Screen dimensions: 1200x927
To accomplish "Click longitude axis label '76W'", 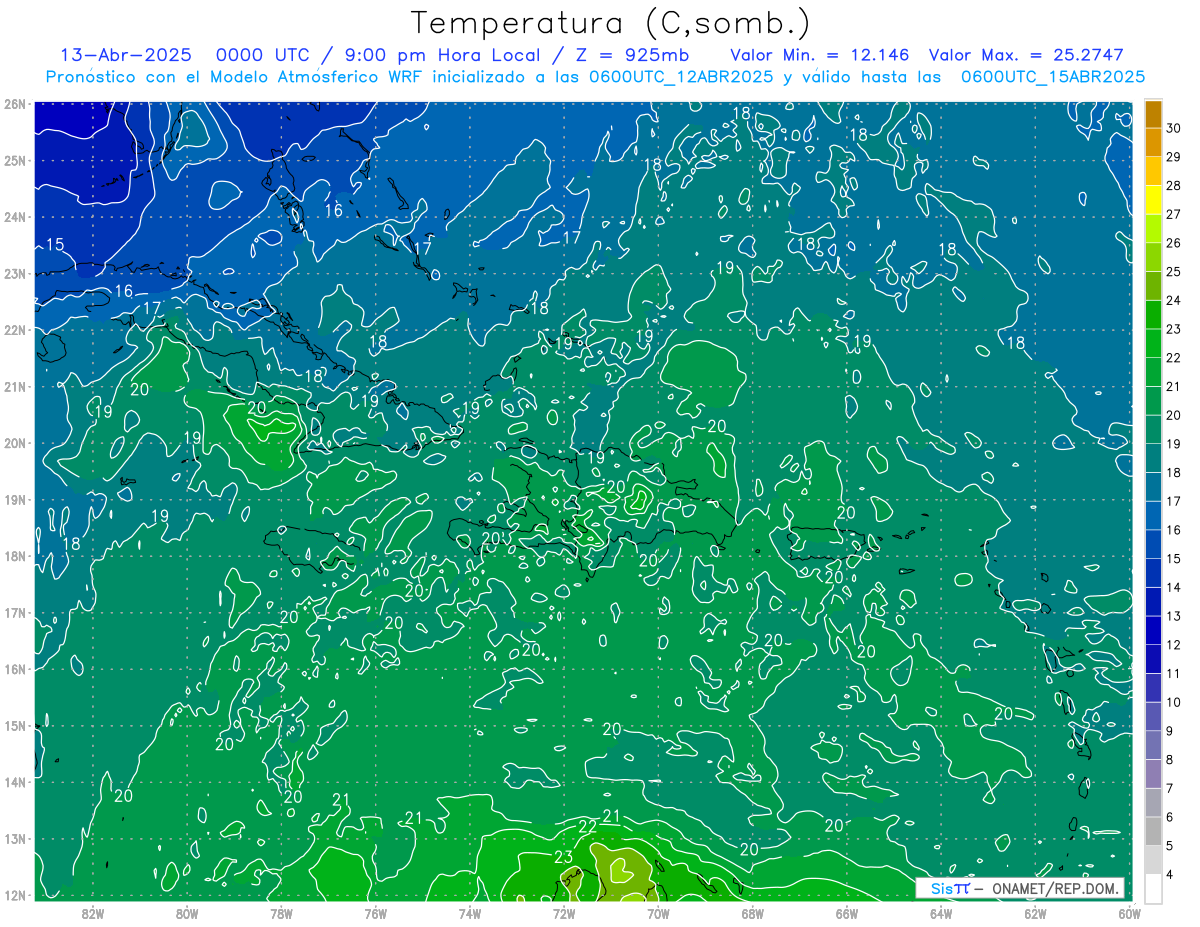I will [x=375, y=912].
